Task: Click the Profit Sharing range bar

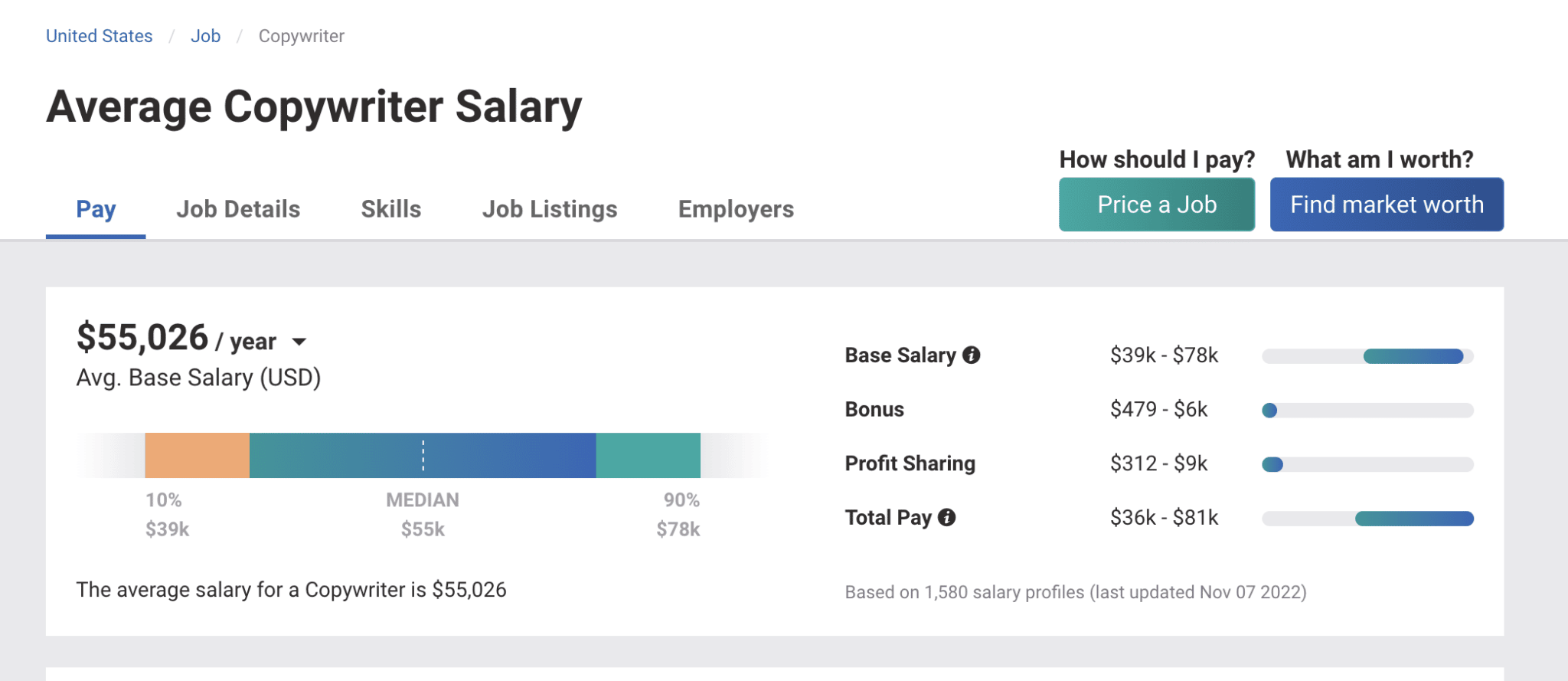Action: (x=1367, y=464)
